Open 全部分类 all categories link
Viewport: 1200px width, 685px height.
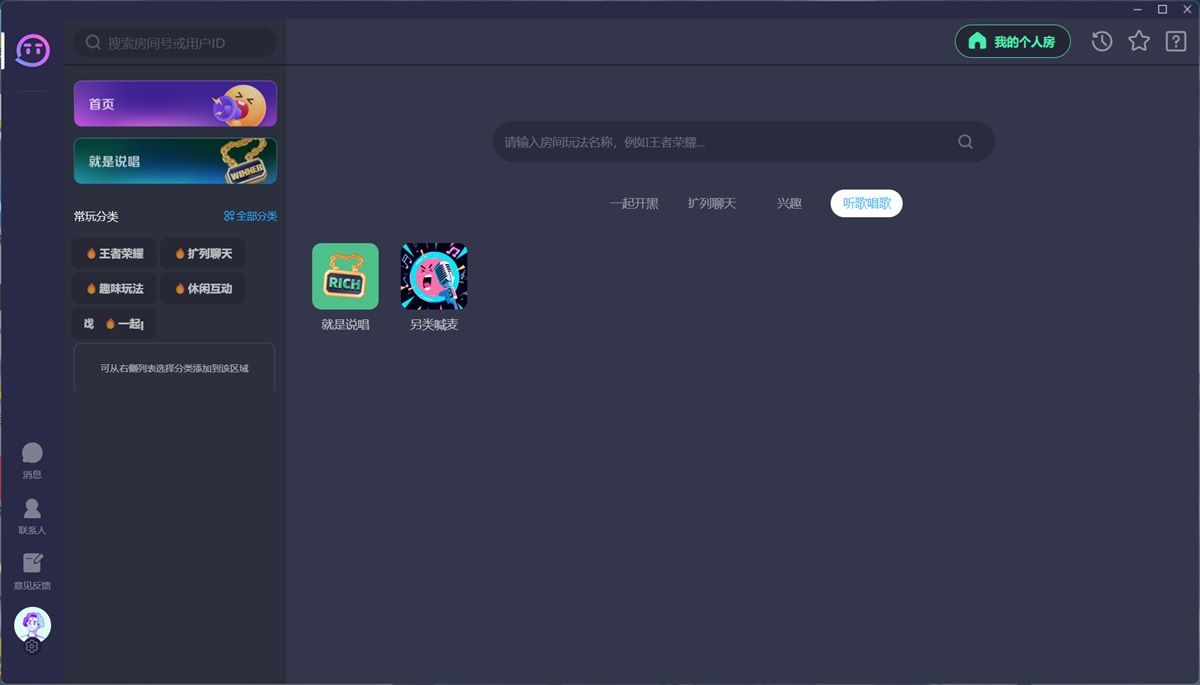(x=250, y=216)
